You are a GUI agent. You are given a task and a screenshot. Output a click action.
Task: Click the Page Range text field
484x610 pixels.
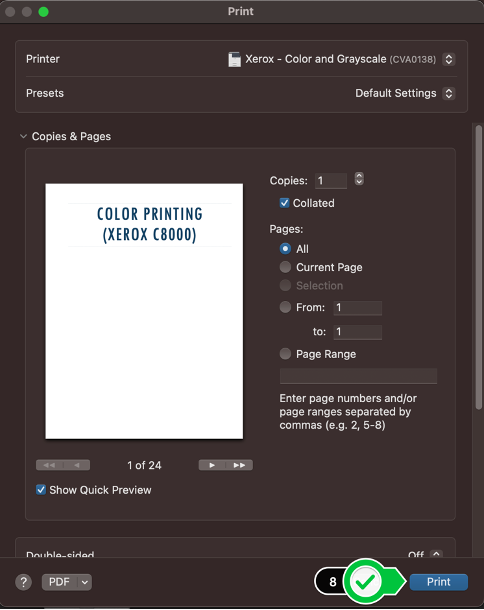pos(358,376)
